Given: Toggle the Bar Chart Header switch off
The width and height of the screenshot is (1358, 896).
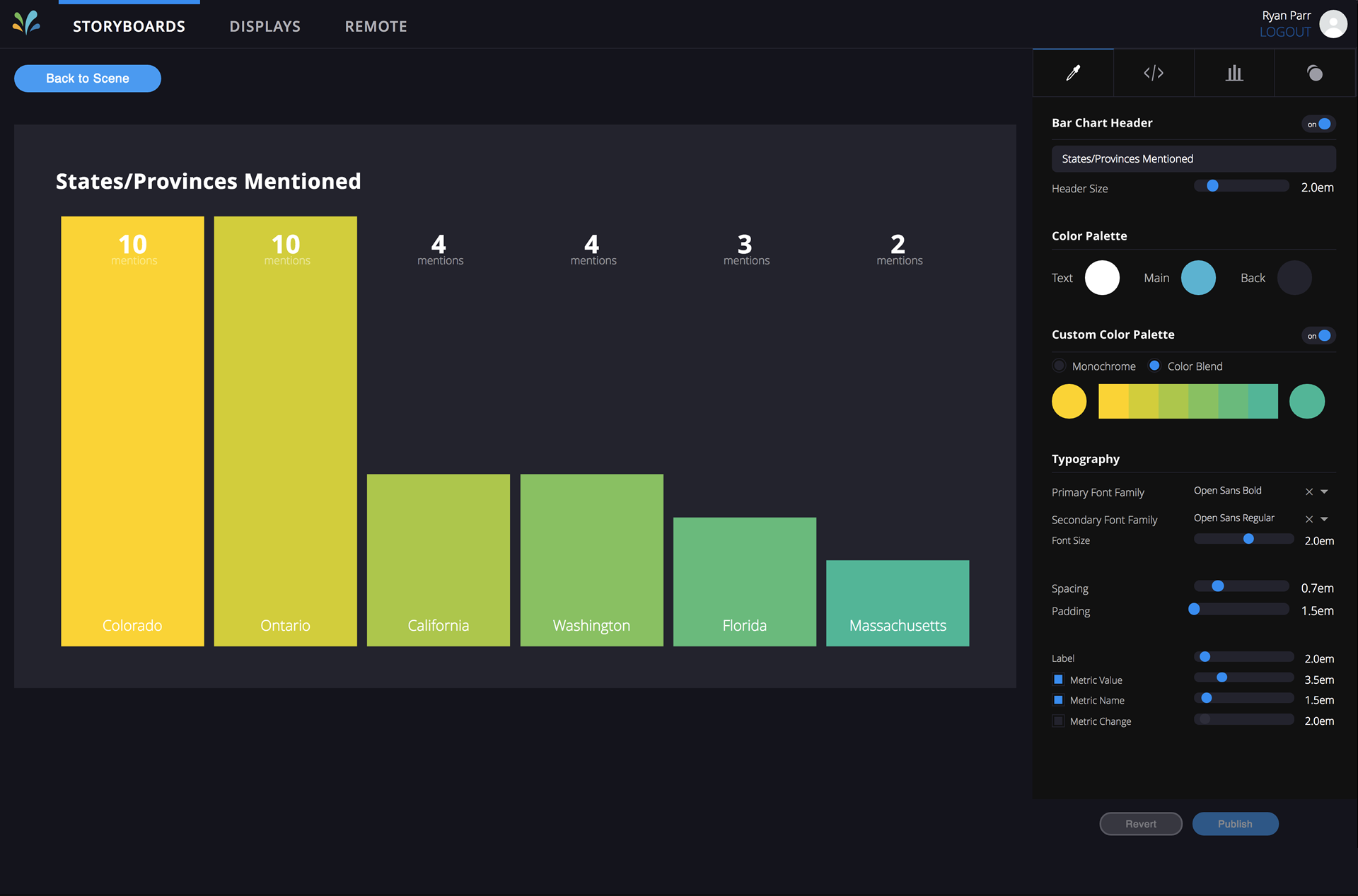Looking at the screenshot, I should click(x=1318, y=124).
